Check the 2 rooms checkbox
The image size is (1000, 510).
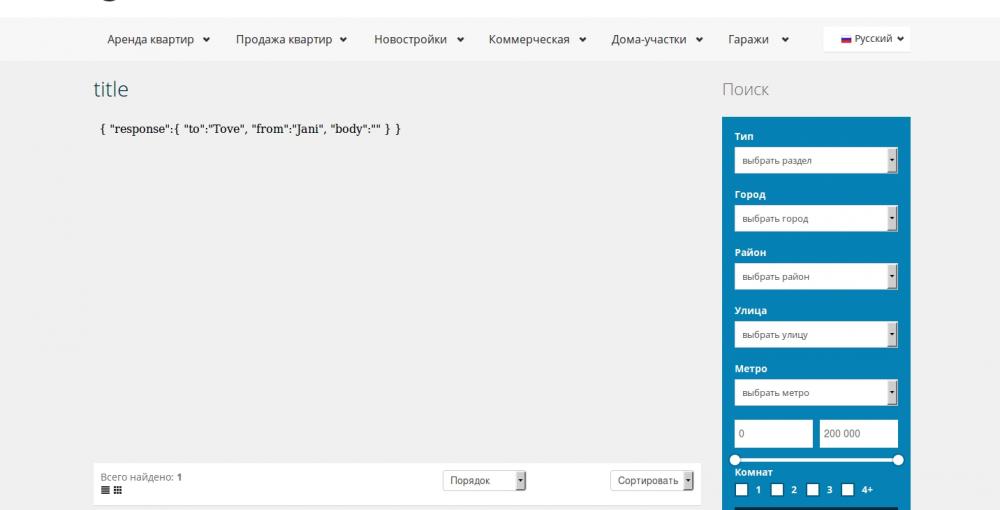click(x=777, y=490)
